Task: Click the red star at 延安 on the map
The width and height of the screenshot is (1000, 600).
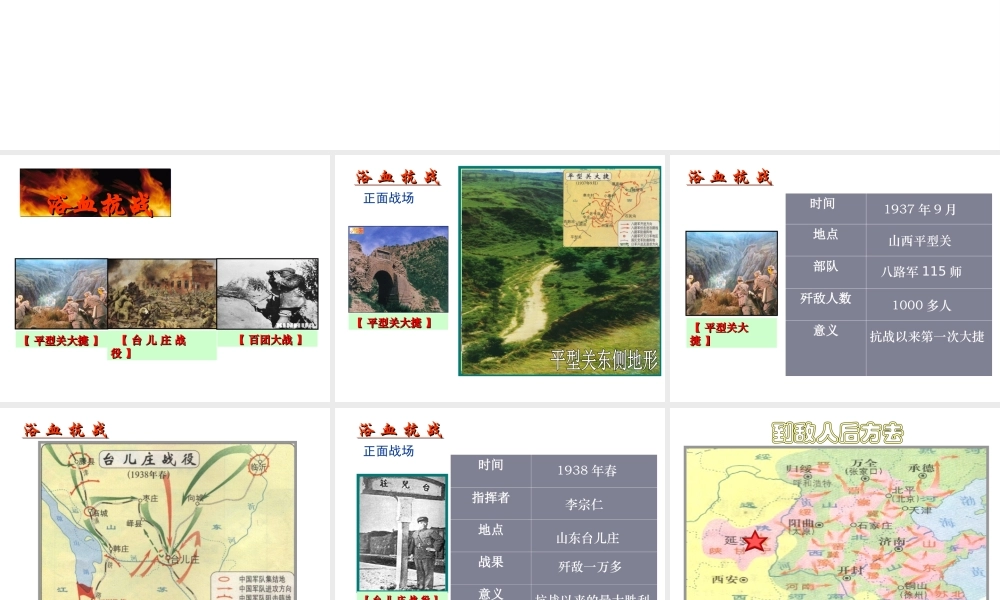Action: click(x=755, y=541)
